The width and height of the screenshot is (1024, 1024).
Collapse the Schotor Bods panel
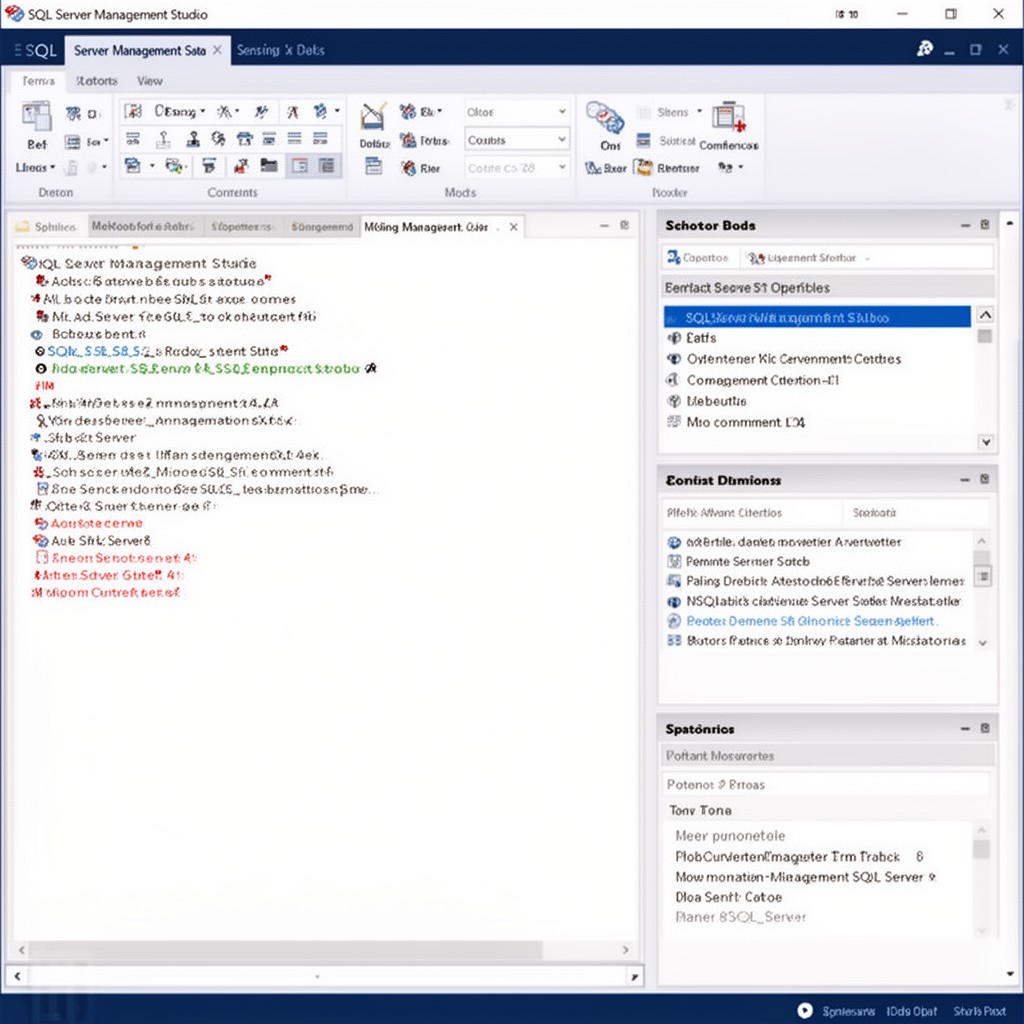click(965, 225)
